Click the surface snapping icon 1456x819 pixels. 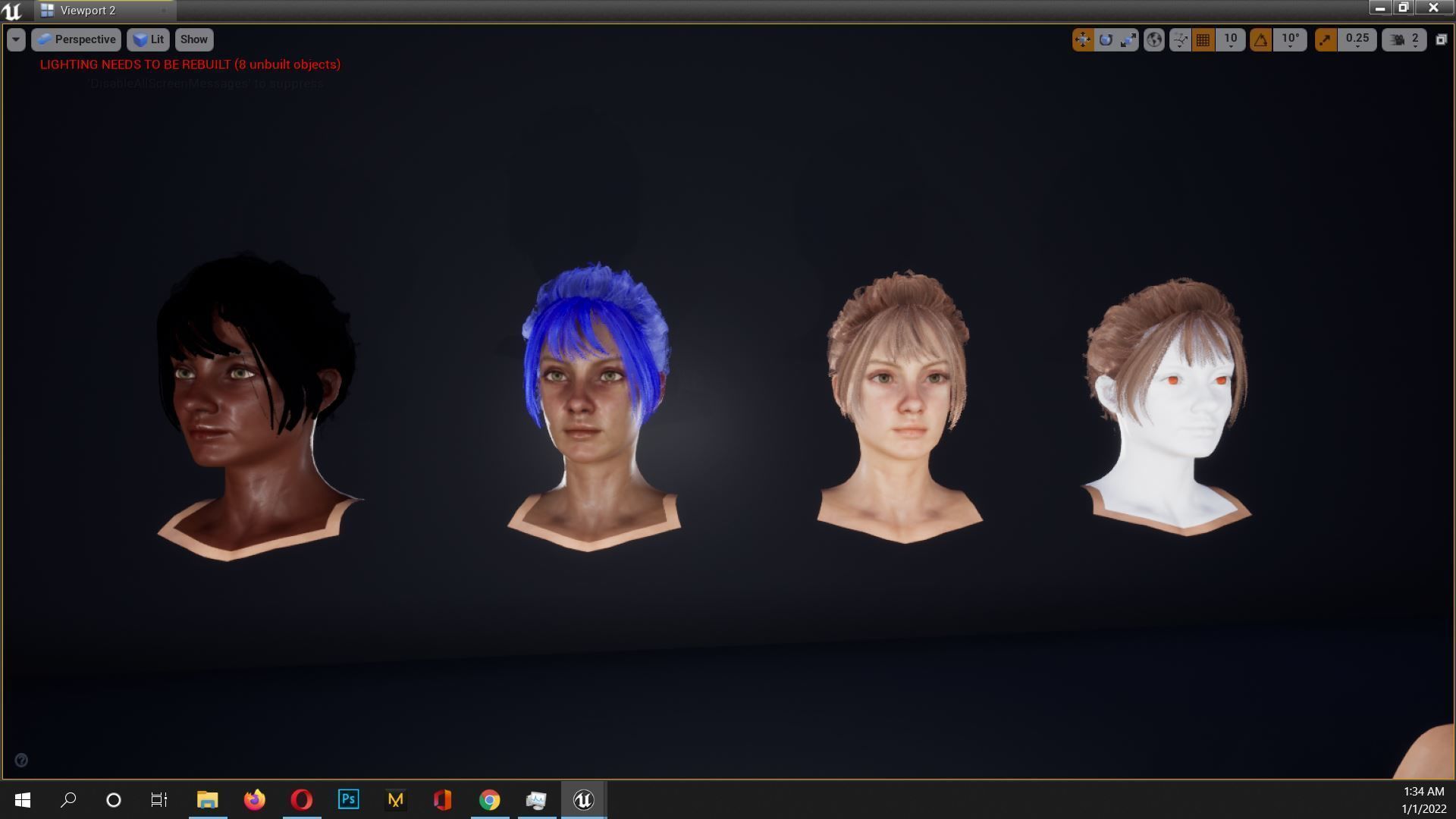coord(1179,39)
